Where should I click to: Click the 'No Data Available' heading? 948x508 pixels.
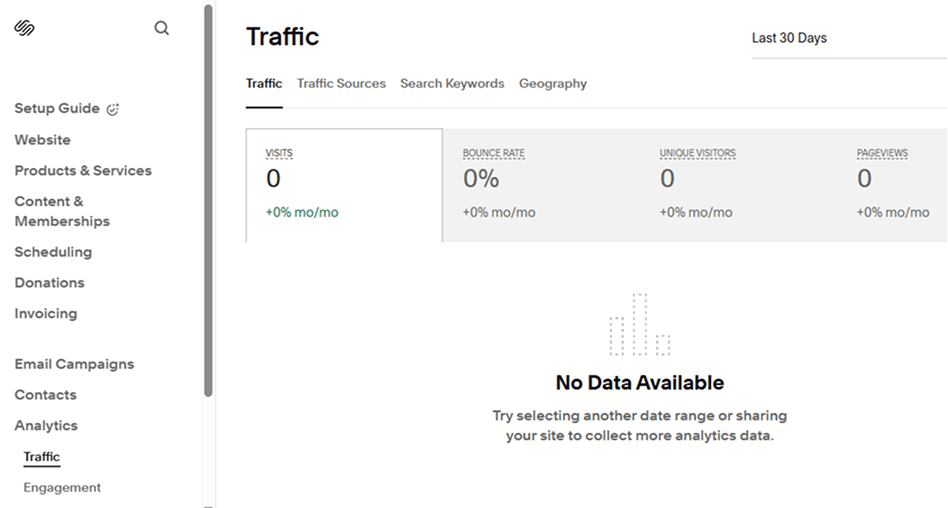640,383
